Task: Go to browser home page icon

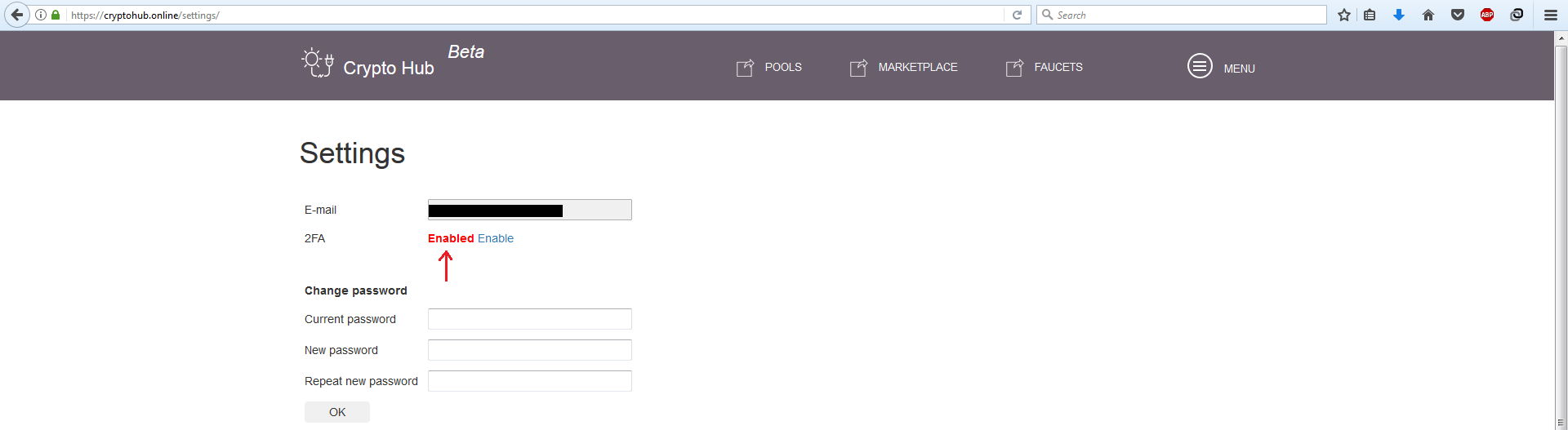Action: pyautogui.click(x=1428, y=15)
